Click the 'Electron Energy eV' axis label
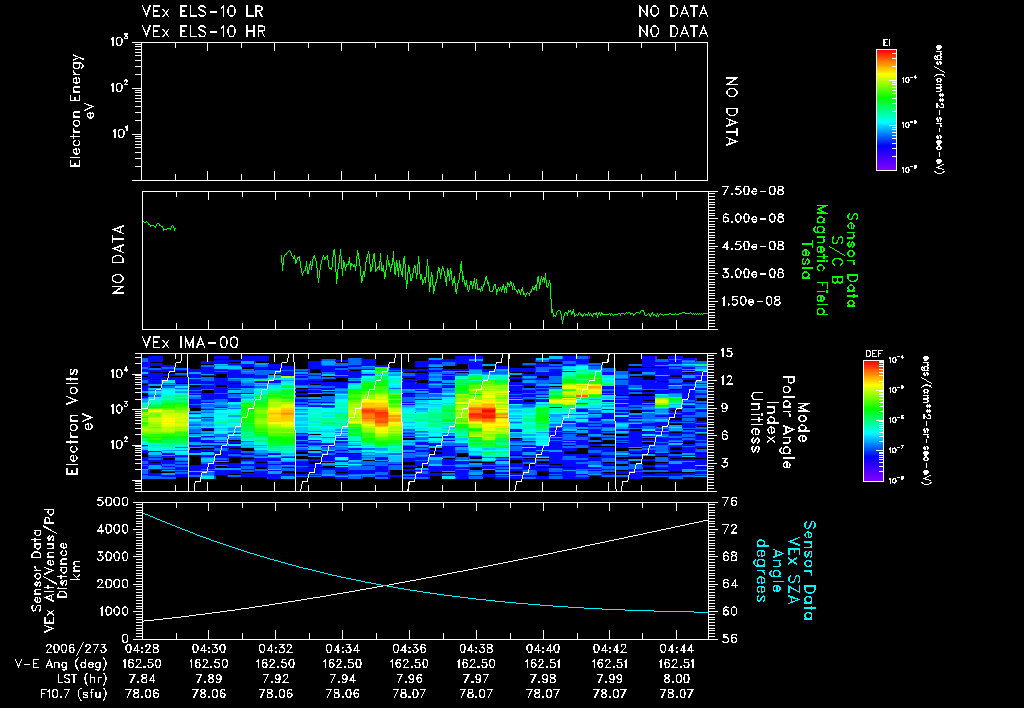This screenshot has width=1024, height=708. coord(83,110)
